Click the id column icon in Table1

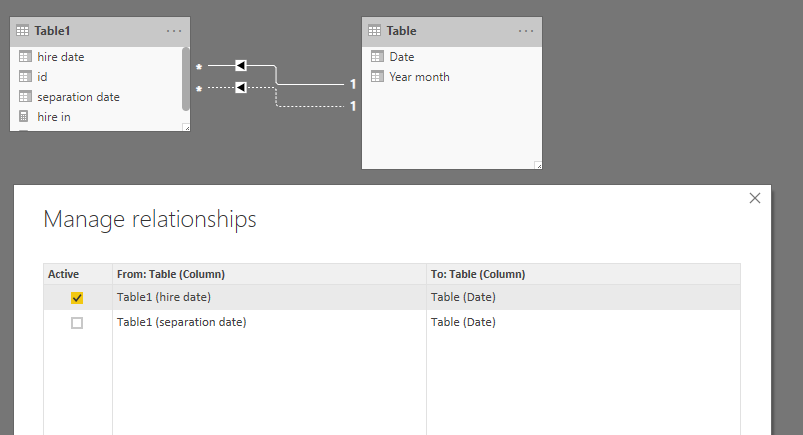coord(25,76)
